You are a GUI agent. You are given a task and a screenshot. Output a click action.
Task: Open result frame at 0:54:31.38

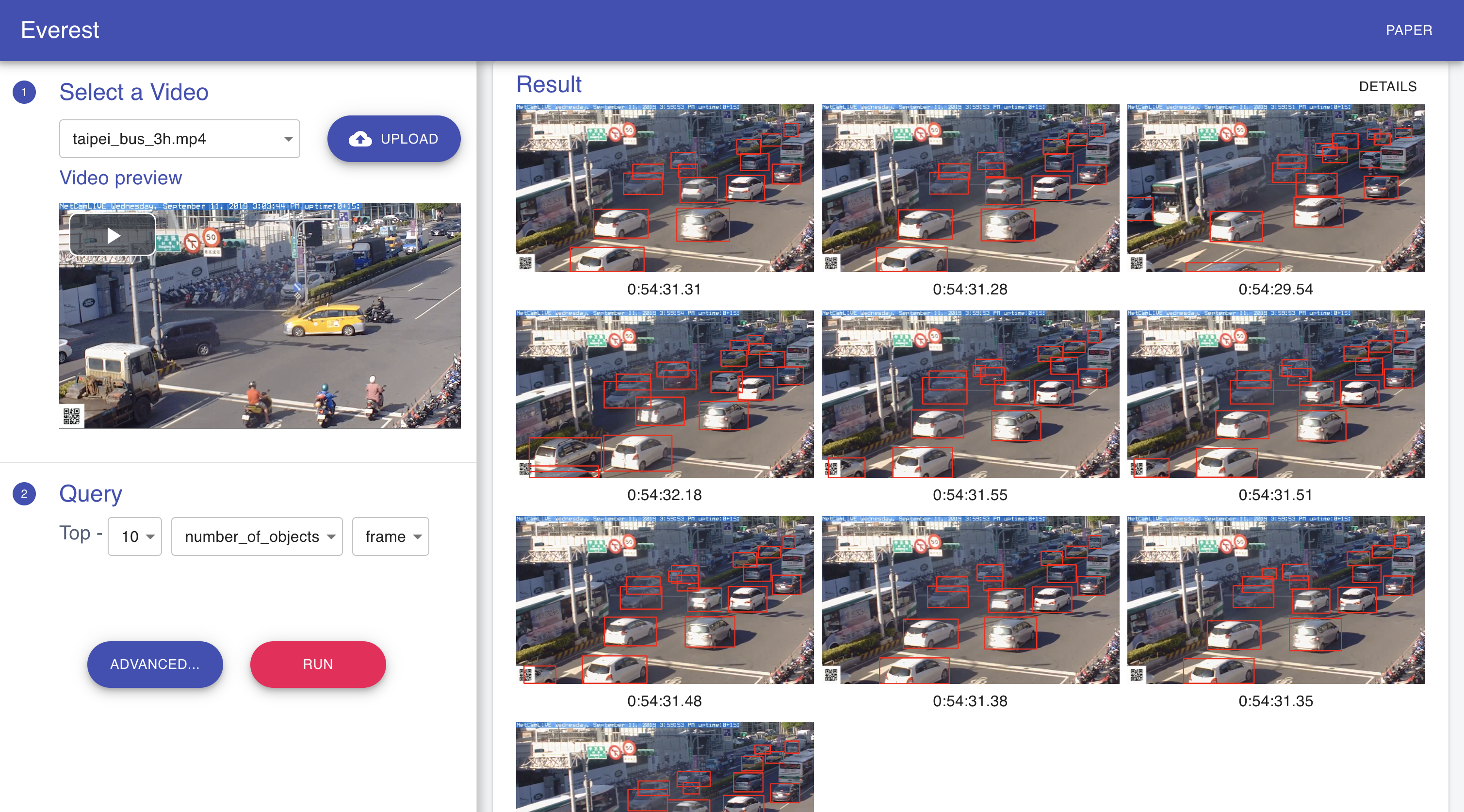[x=970, y=600]
